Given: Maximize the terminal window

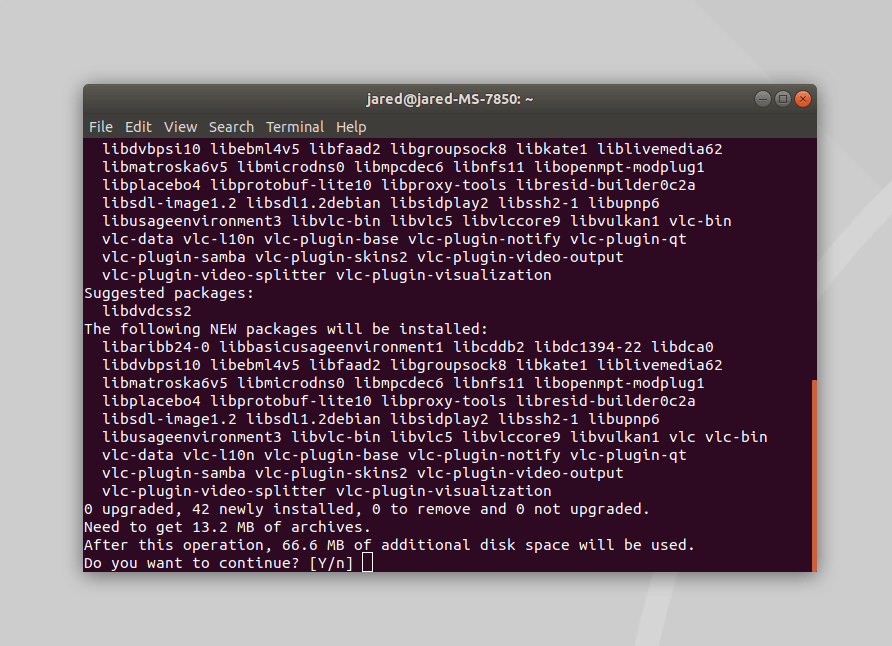Looking at the screenshot, I should coord(783,99).
